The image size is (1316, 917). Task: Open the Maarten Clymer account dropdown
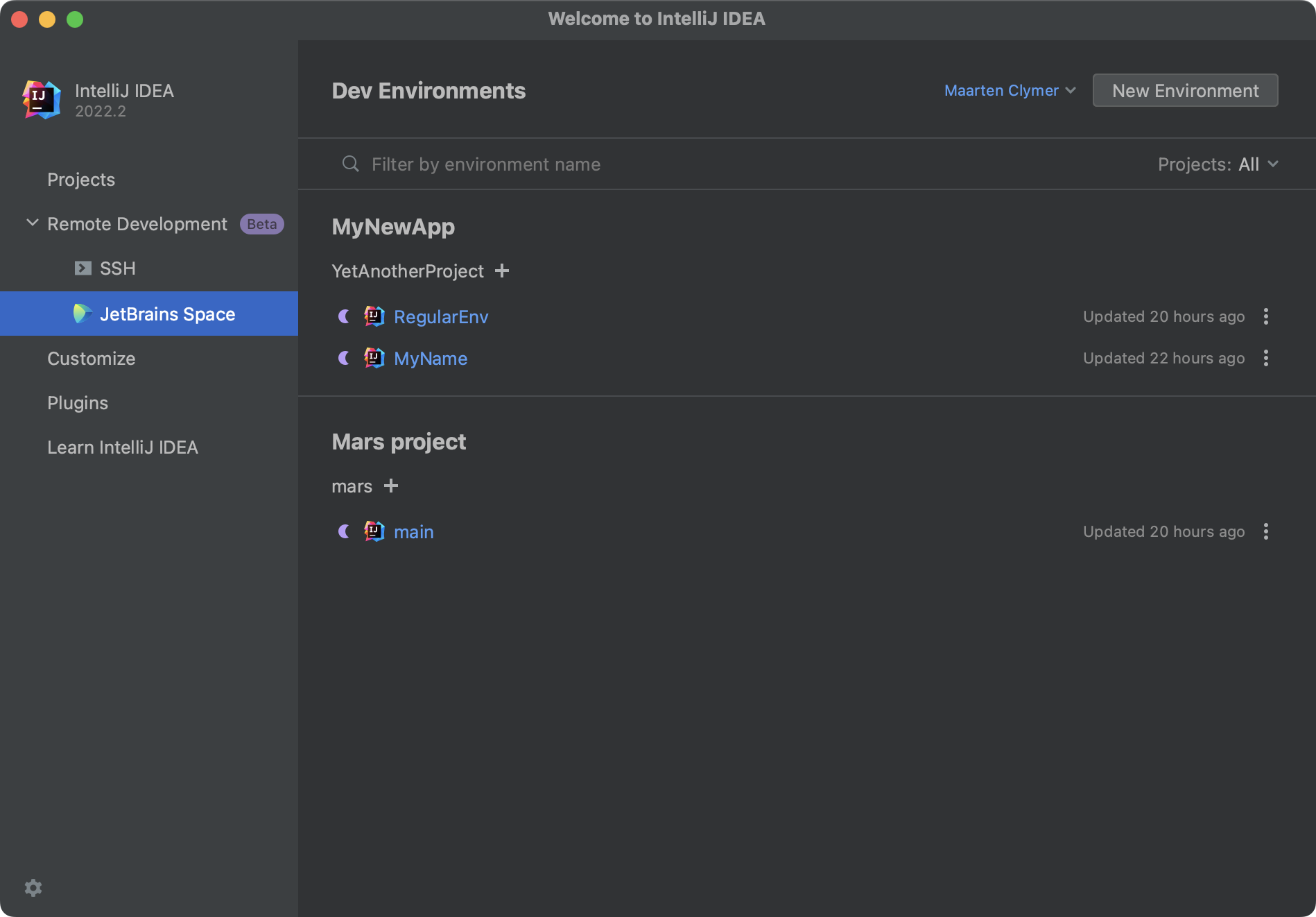coord(1009,90)
